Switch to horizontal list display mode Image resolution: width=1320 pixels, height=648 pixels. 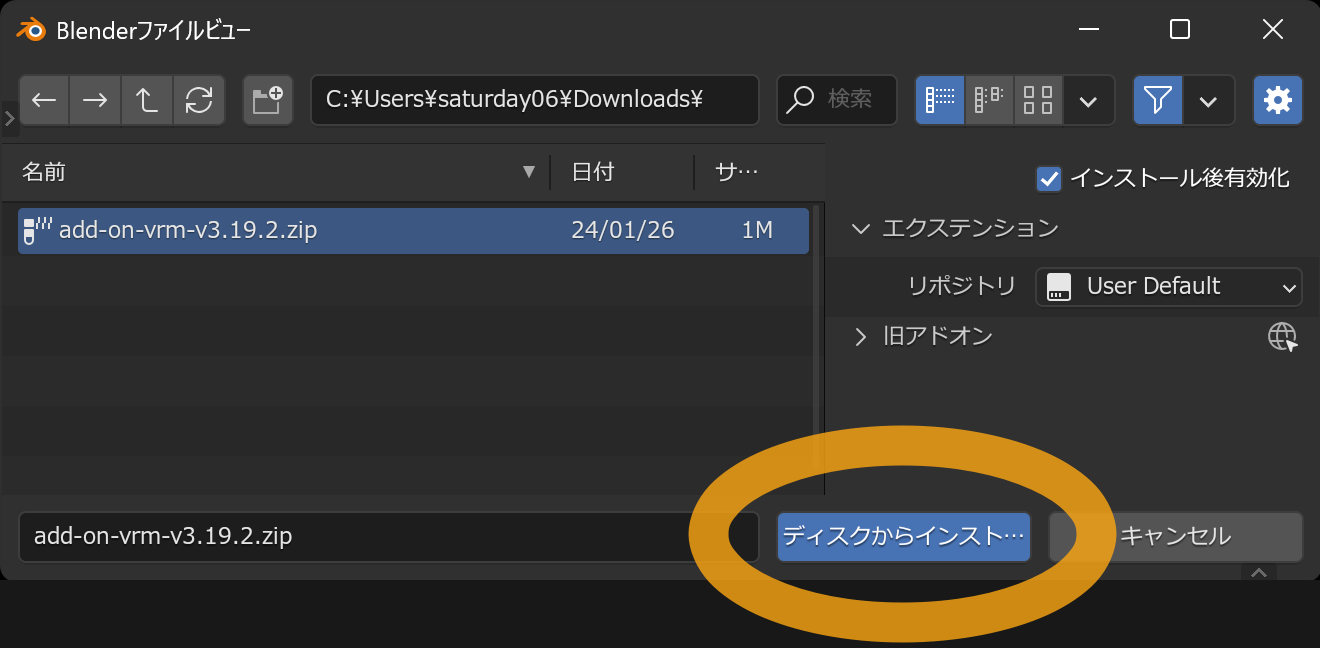(989, 100)
